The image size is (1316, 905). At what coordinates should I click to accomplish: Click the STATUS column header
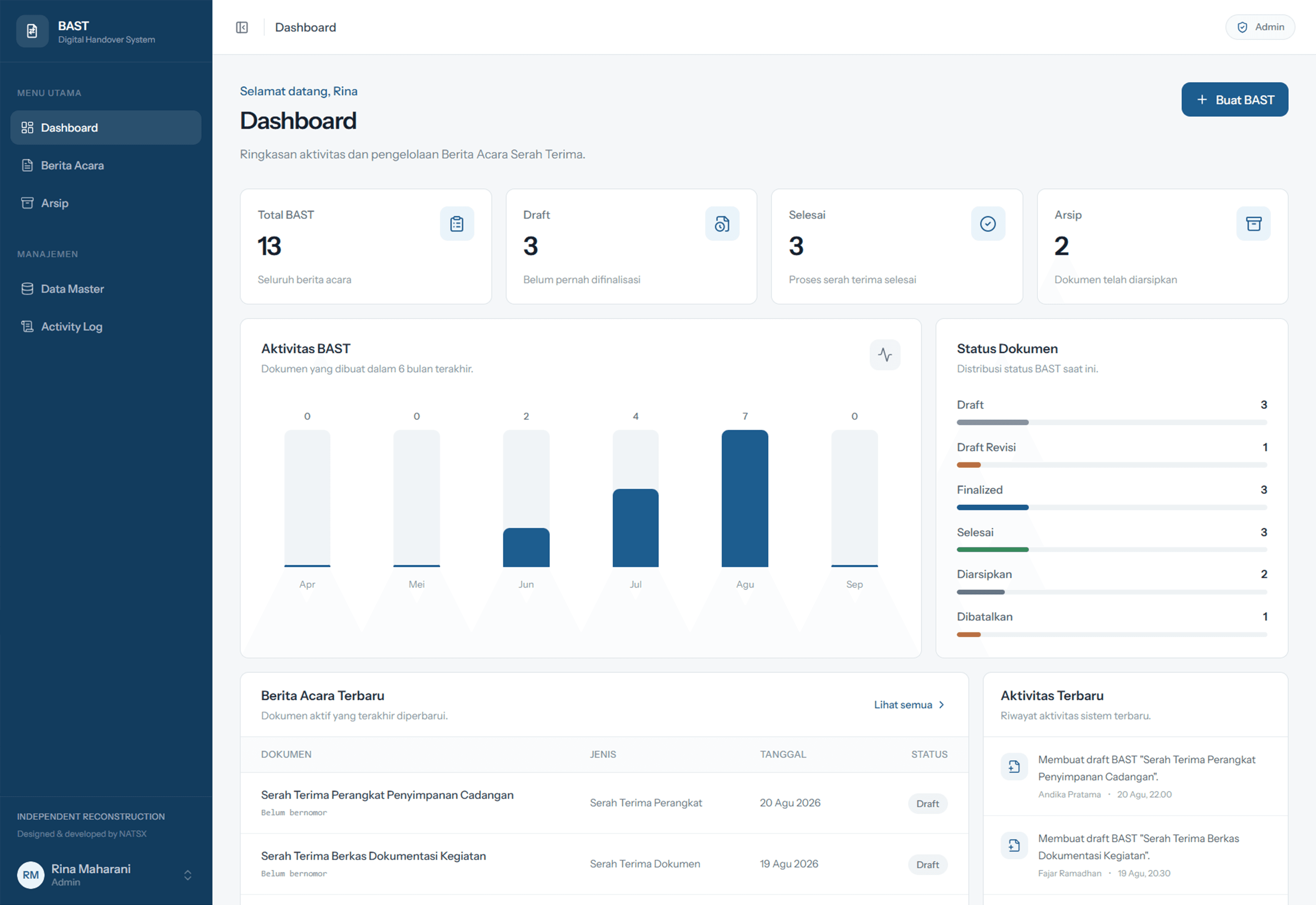[x=929, y=754]
